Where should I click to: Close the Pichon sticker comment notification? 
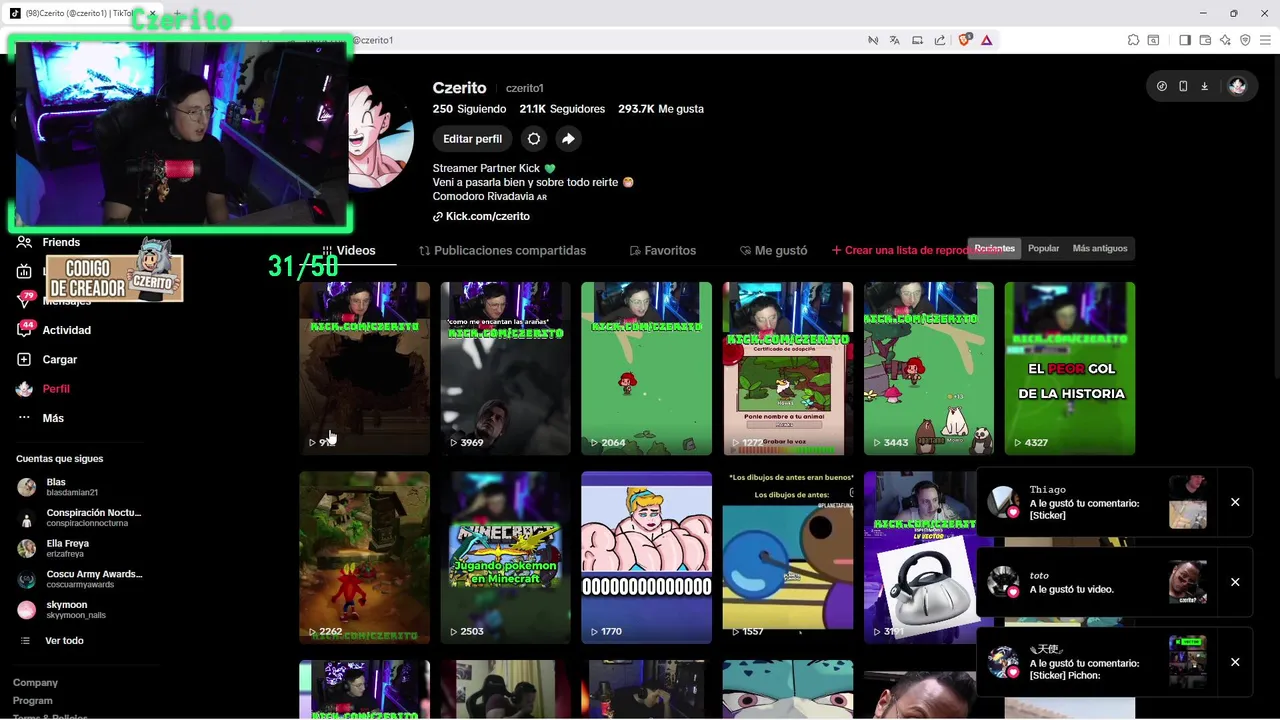tap(1235, 662)
